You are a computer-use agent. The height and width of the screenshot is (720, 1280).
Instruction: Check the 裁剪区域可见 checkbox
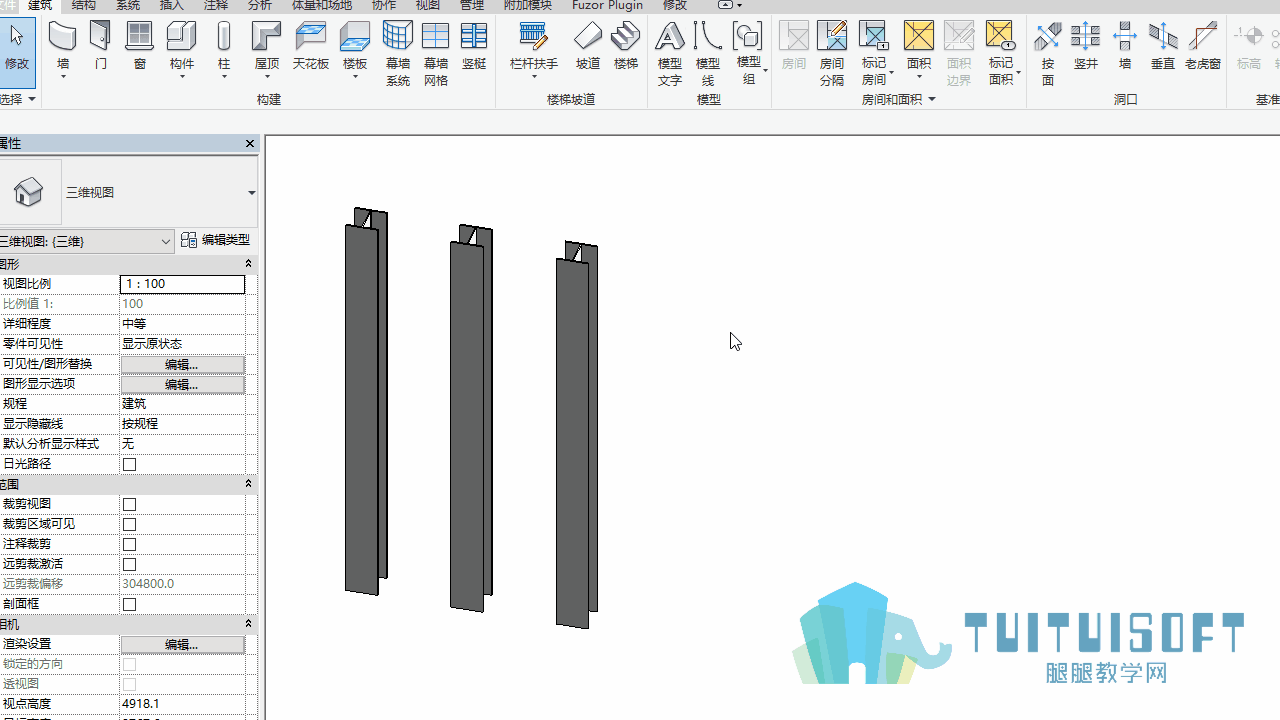coord(129,524)
